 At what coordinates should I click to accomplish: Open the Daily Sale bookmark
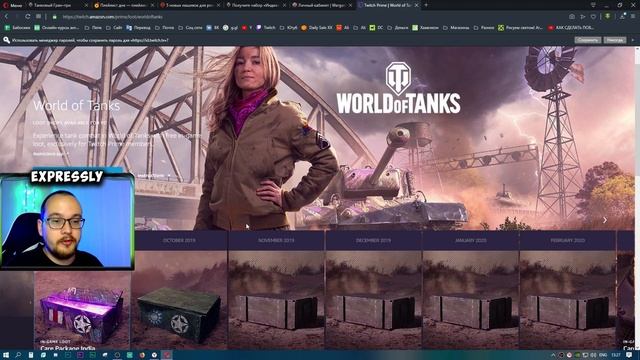(x=317, y=28)
